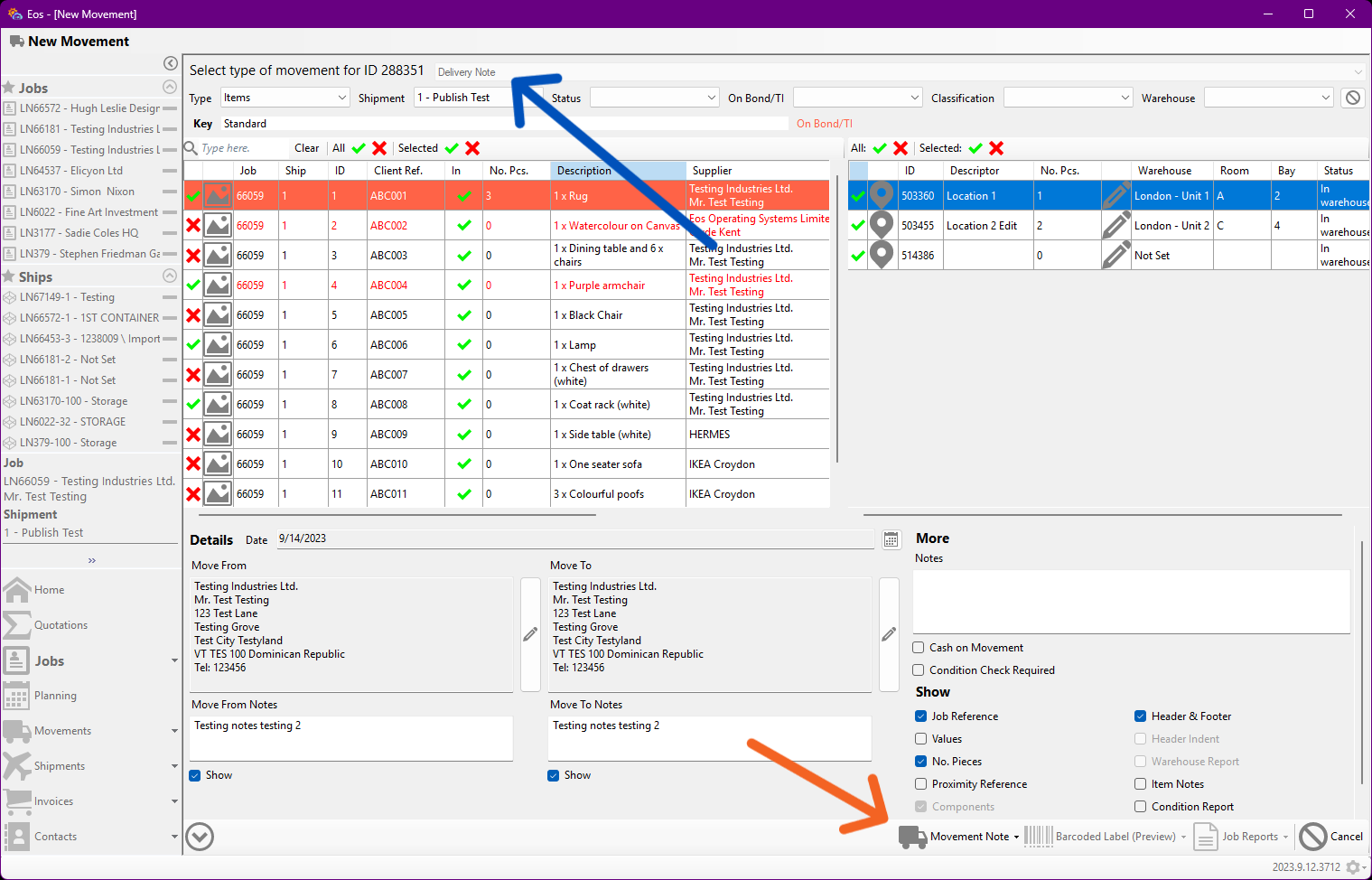The height and width of the screenshot is (880, 1372).
Task: Expand the bottom round chevron button
Action: point(200,837)
